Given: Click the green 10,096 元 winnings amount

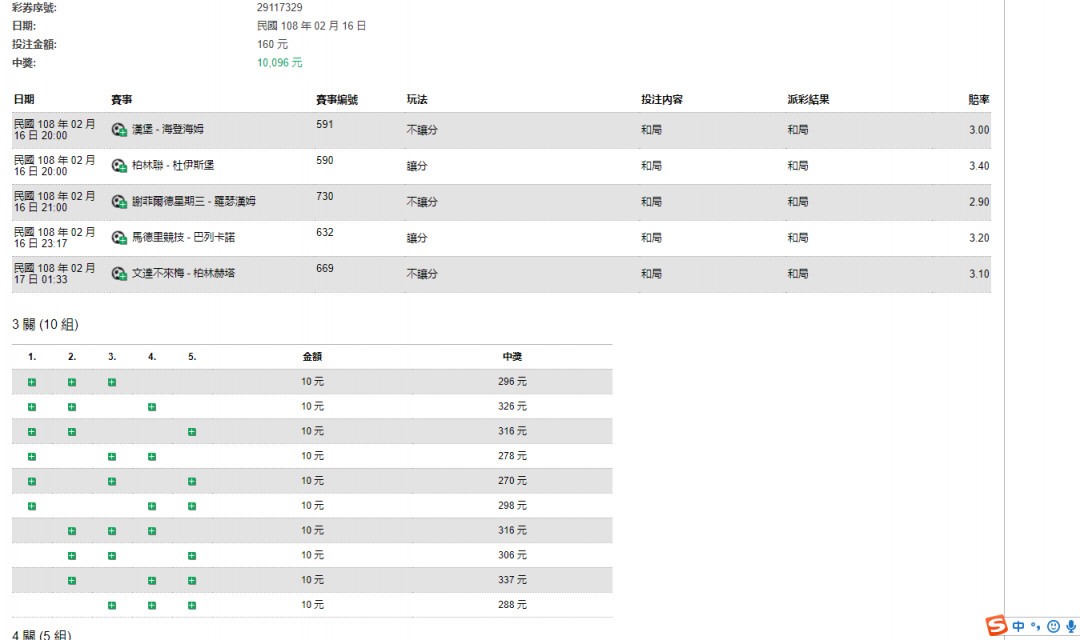Looking at the screenshot, I should [279, 62].
